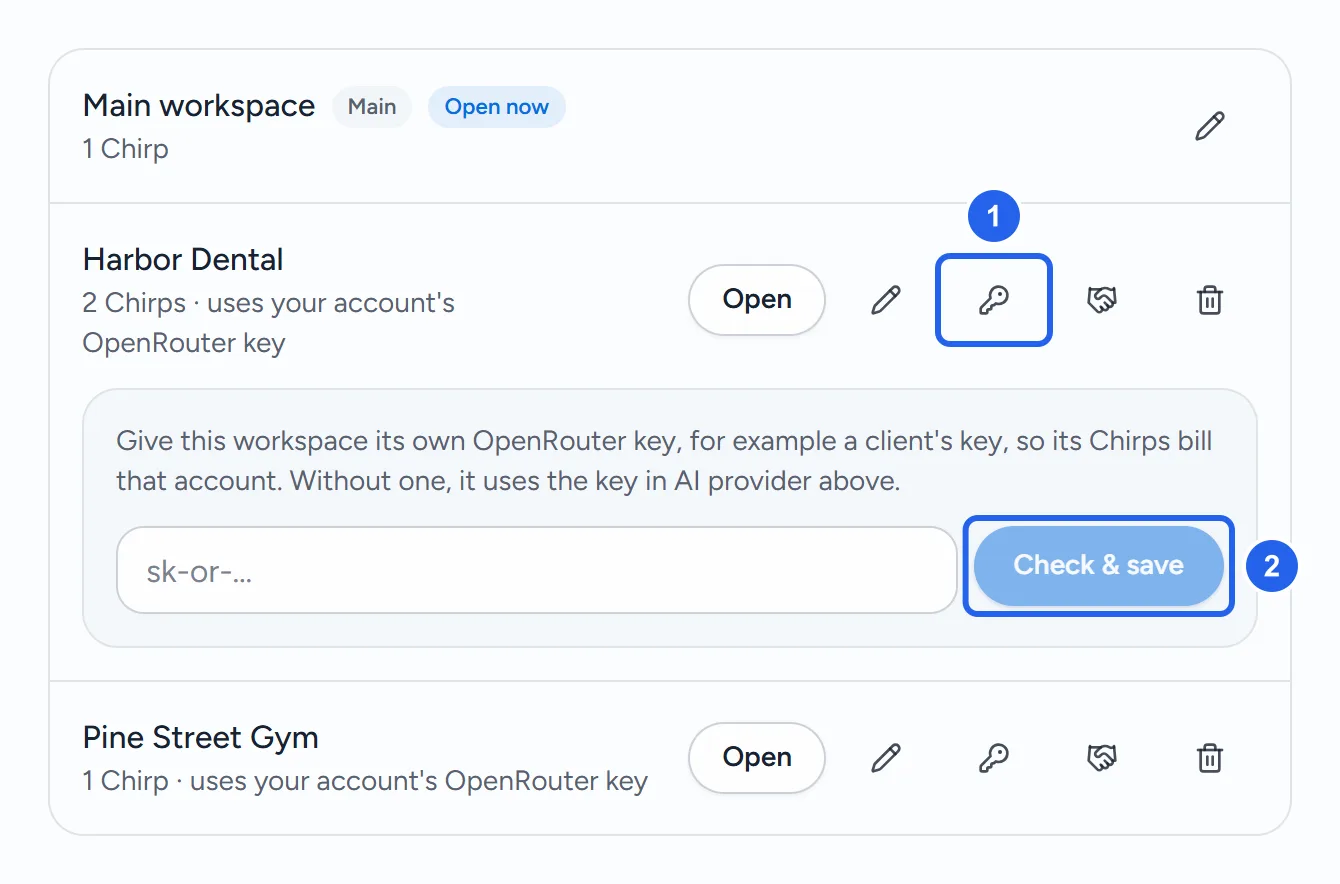
Task: Rename Harbor Dental with pencil icon
Action: [886, 300]
